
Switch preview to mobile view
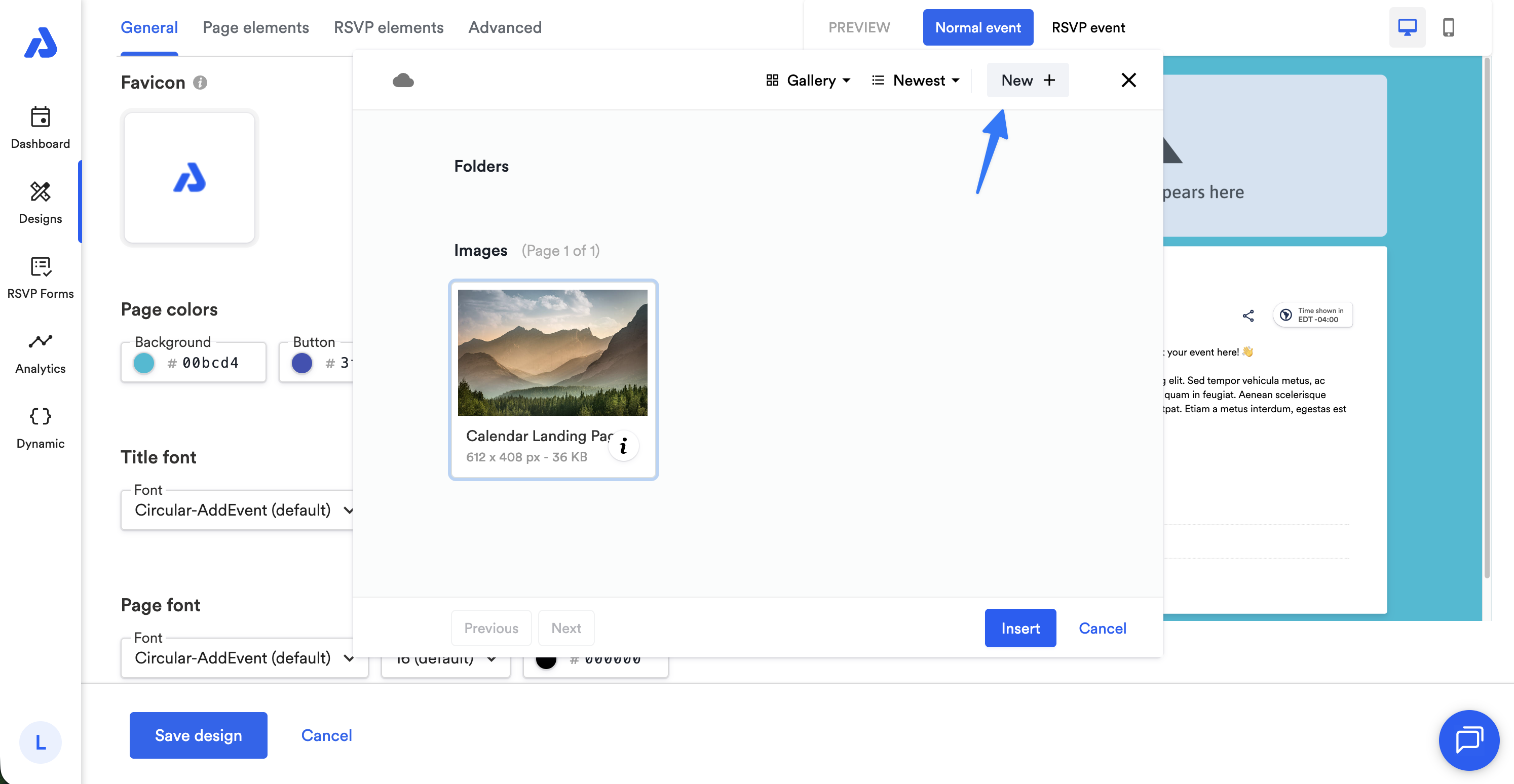click(1448, 27)
